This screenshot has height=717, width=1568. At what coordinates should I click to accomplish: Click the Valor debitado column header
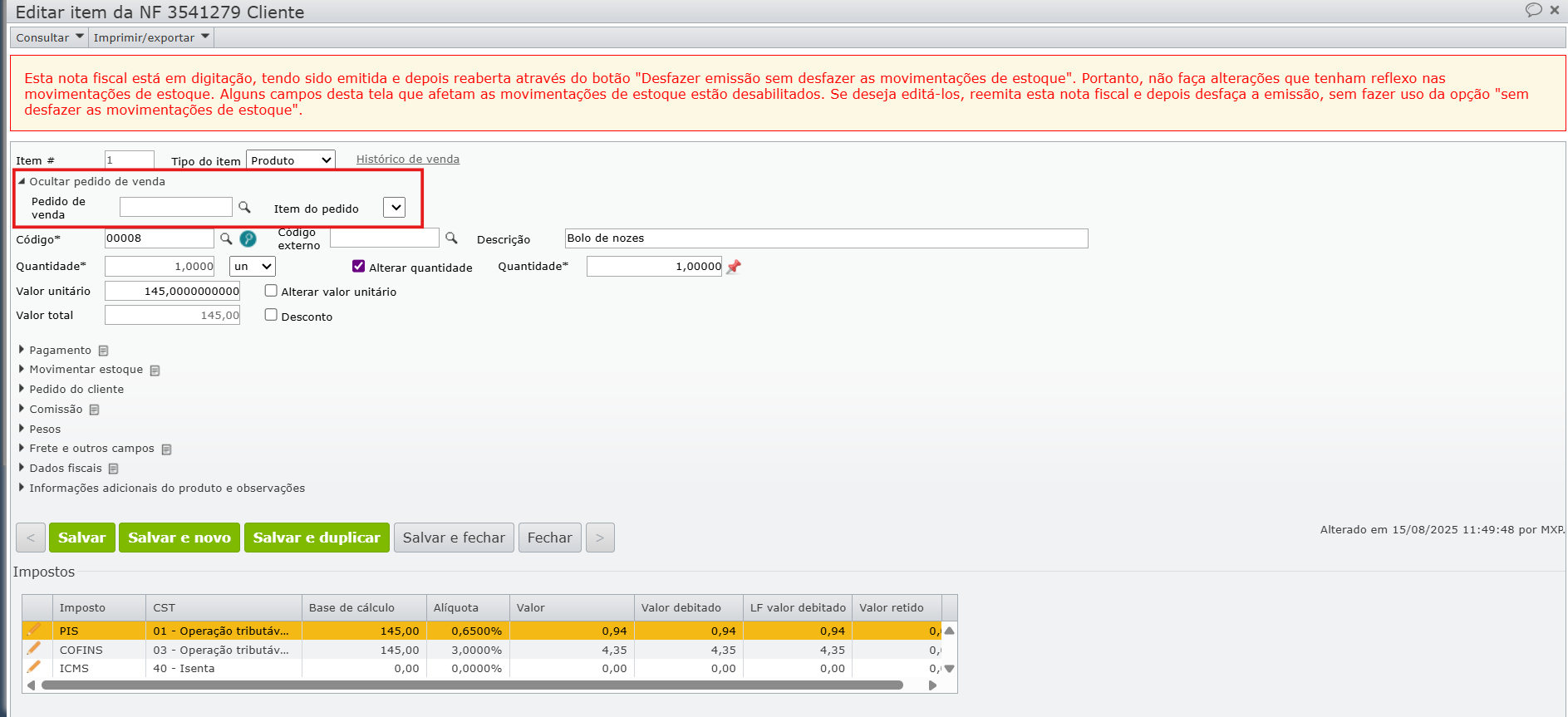point(689,608)
